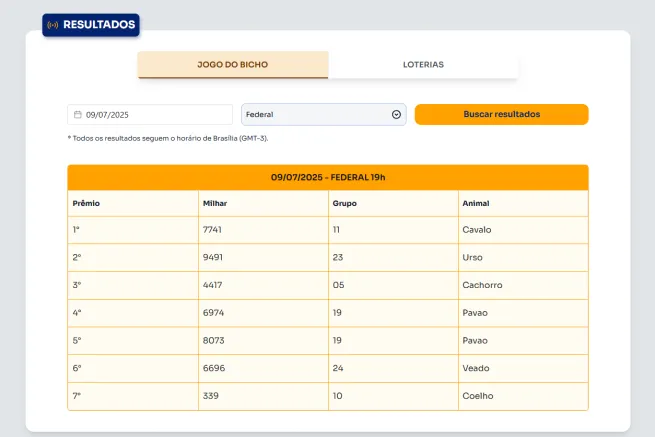655x437 pixels.
Task: Switch to the JOGO DO BICHO tab
Action: (x=233, y=65)
